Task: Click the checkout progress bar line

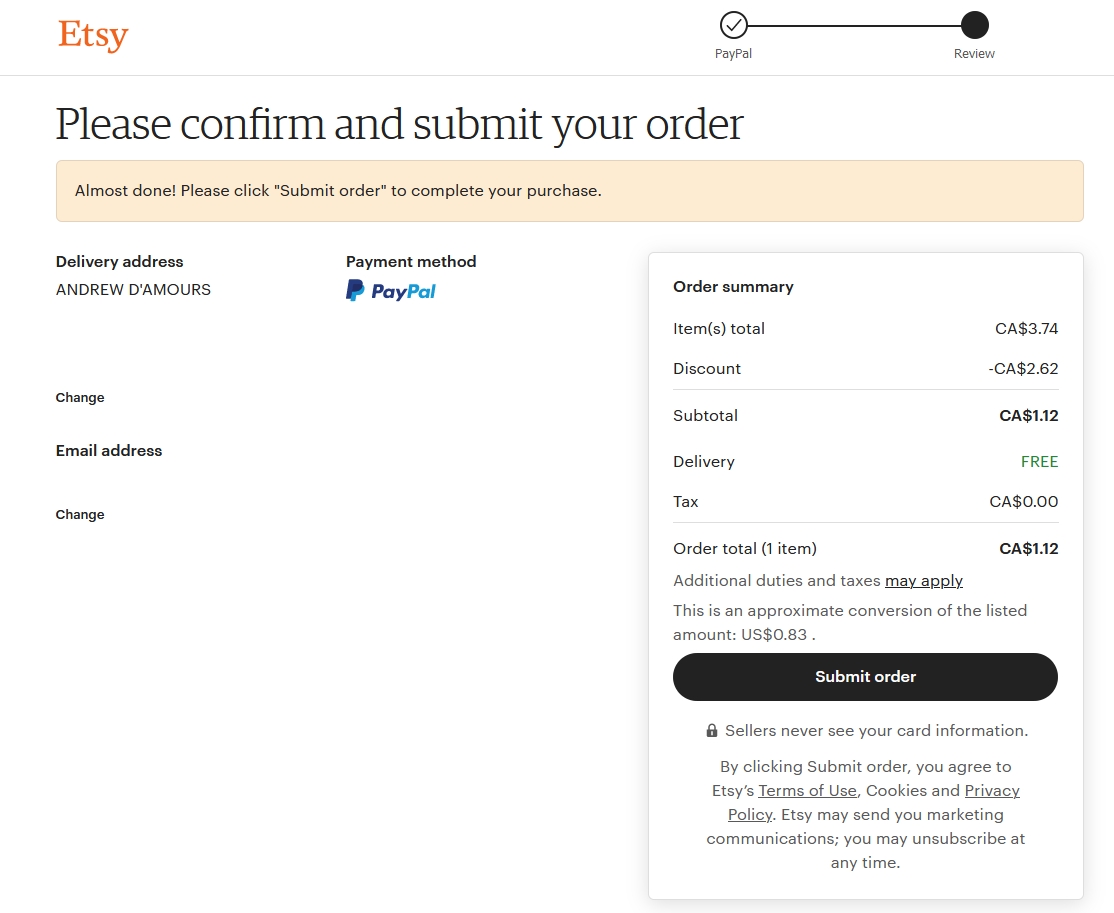Action: [854, 26]
